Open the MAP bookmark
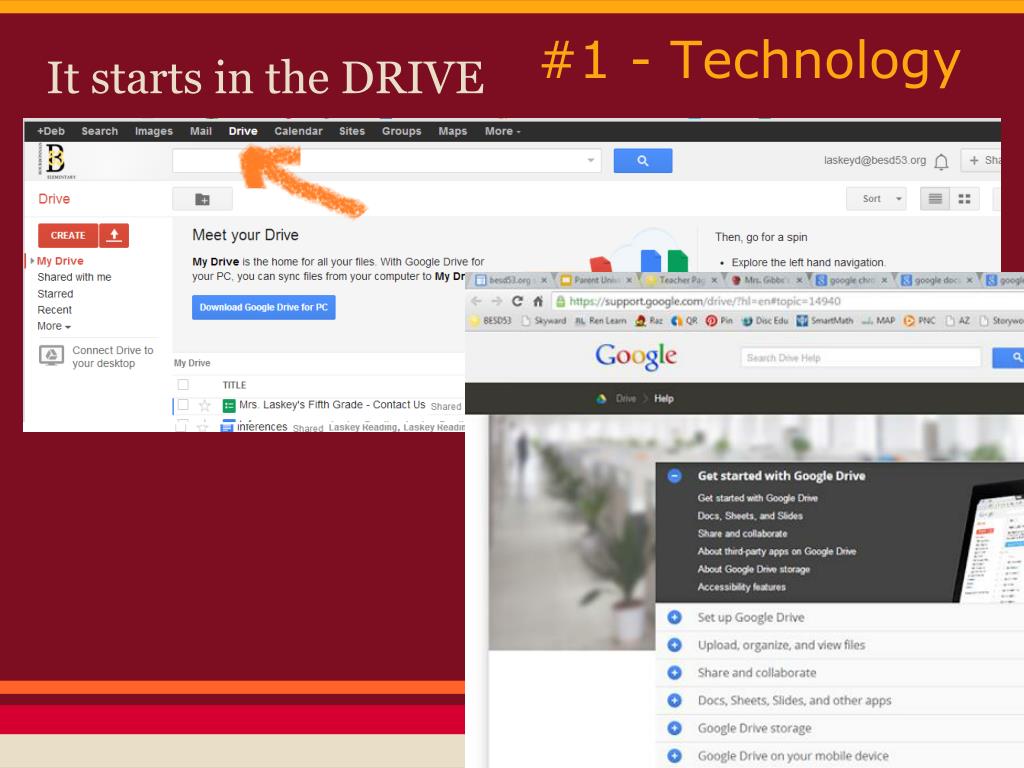The image size is (1024, 768). [x=878, y=321]
